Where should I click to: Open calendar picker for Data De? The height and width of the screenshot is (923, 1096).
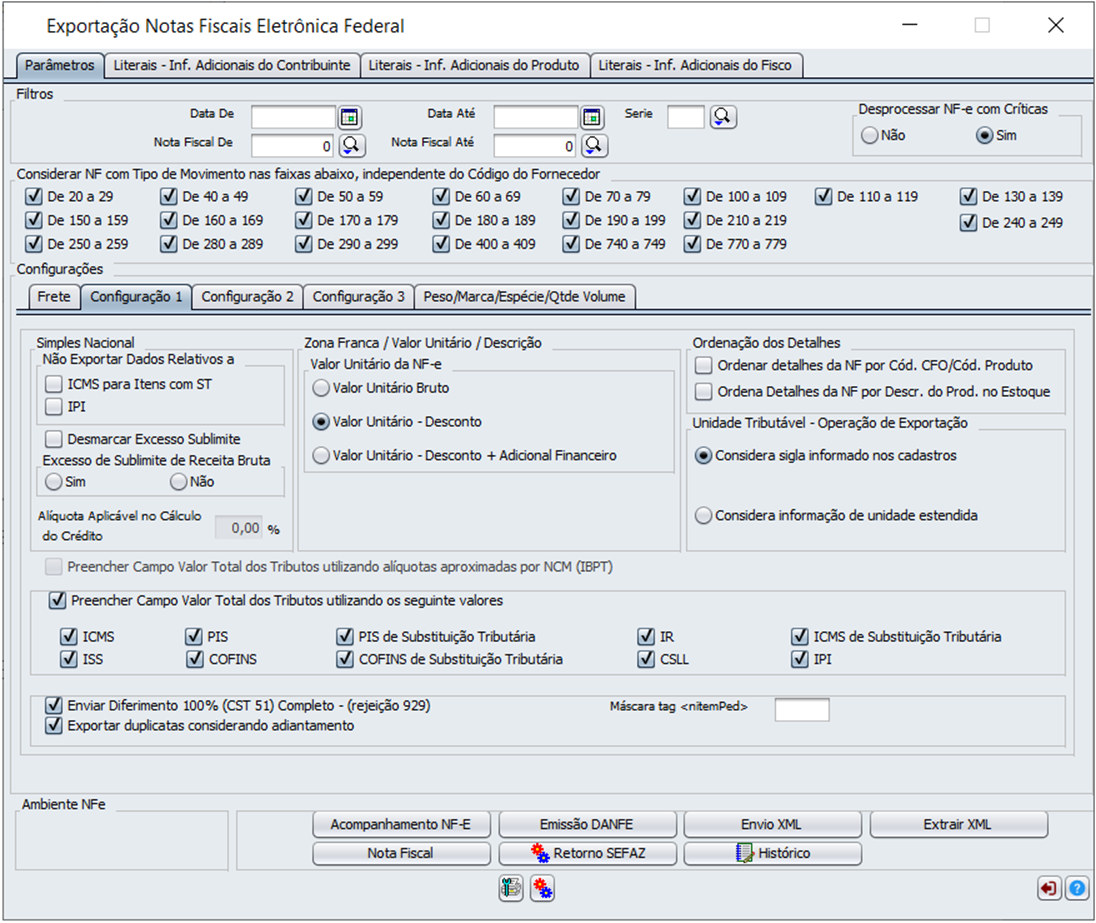[x=349, y=117]
